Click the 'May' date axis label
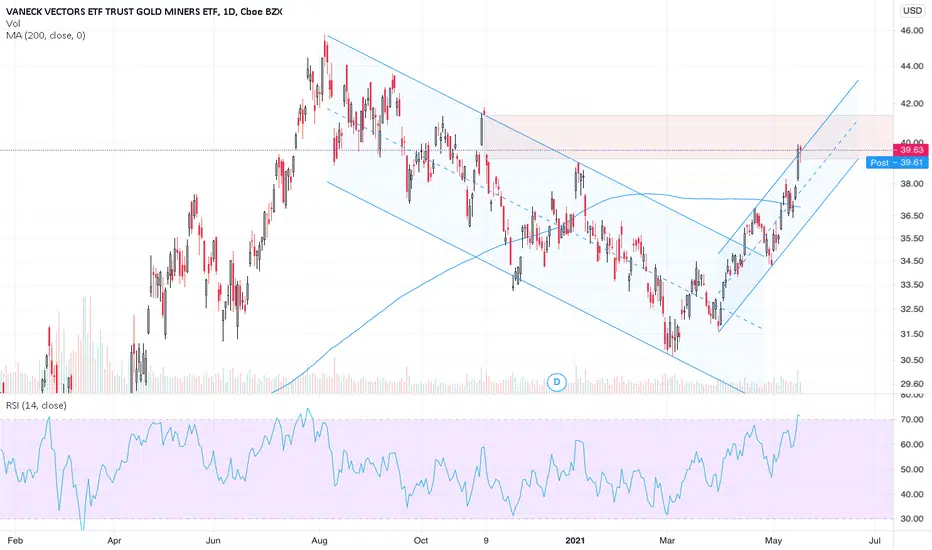Screen dimensions: 932x550 pyautogui.click(x=773, y=540)
